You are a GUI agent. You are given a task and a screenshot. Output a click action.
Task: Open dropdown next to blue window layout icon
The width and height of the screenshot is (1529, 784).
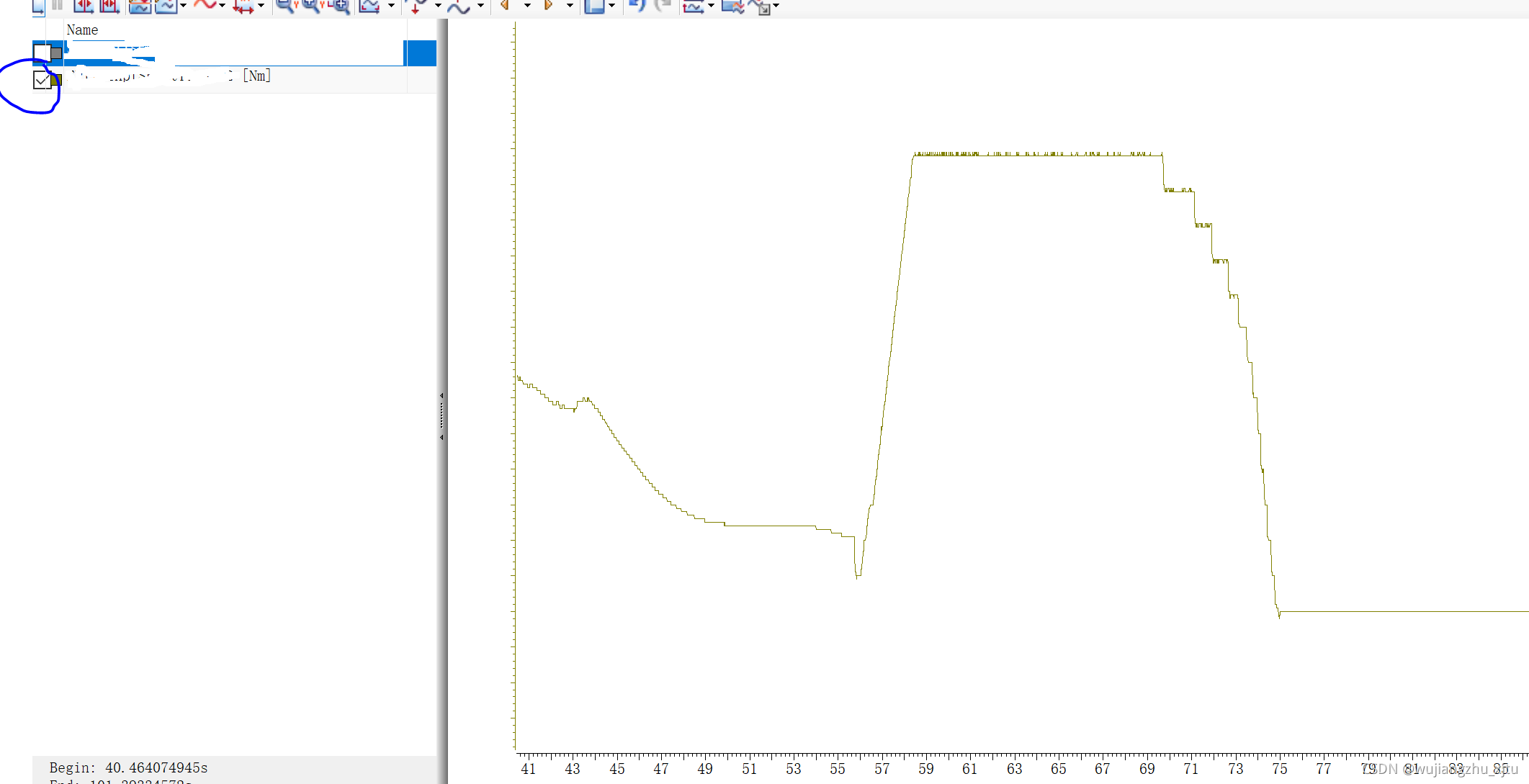(611, 6)
